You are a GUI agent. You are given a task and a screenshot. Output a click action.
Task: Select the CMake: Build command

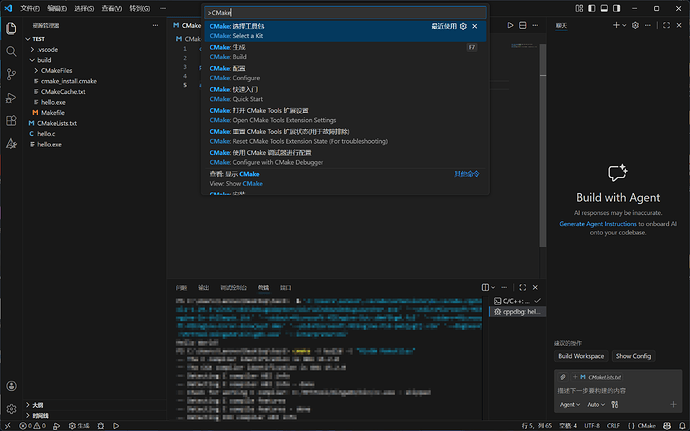click(345, 52)
